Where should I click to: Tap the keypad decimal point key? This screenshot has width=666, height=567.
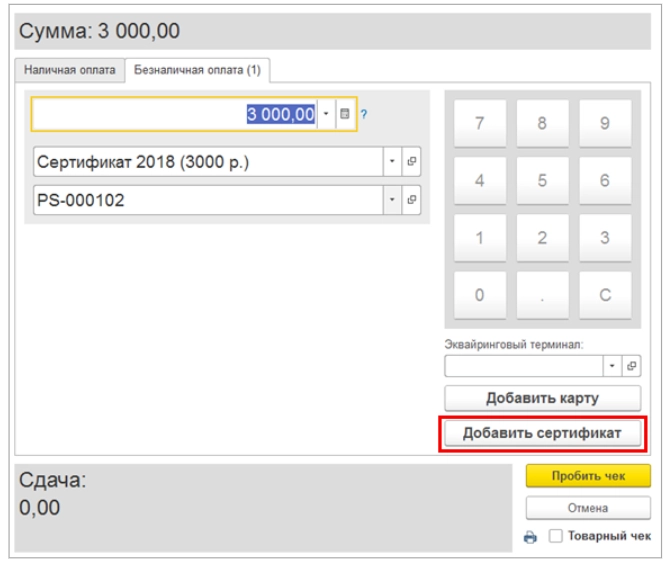[542, 295]
